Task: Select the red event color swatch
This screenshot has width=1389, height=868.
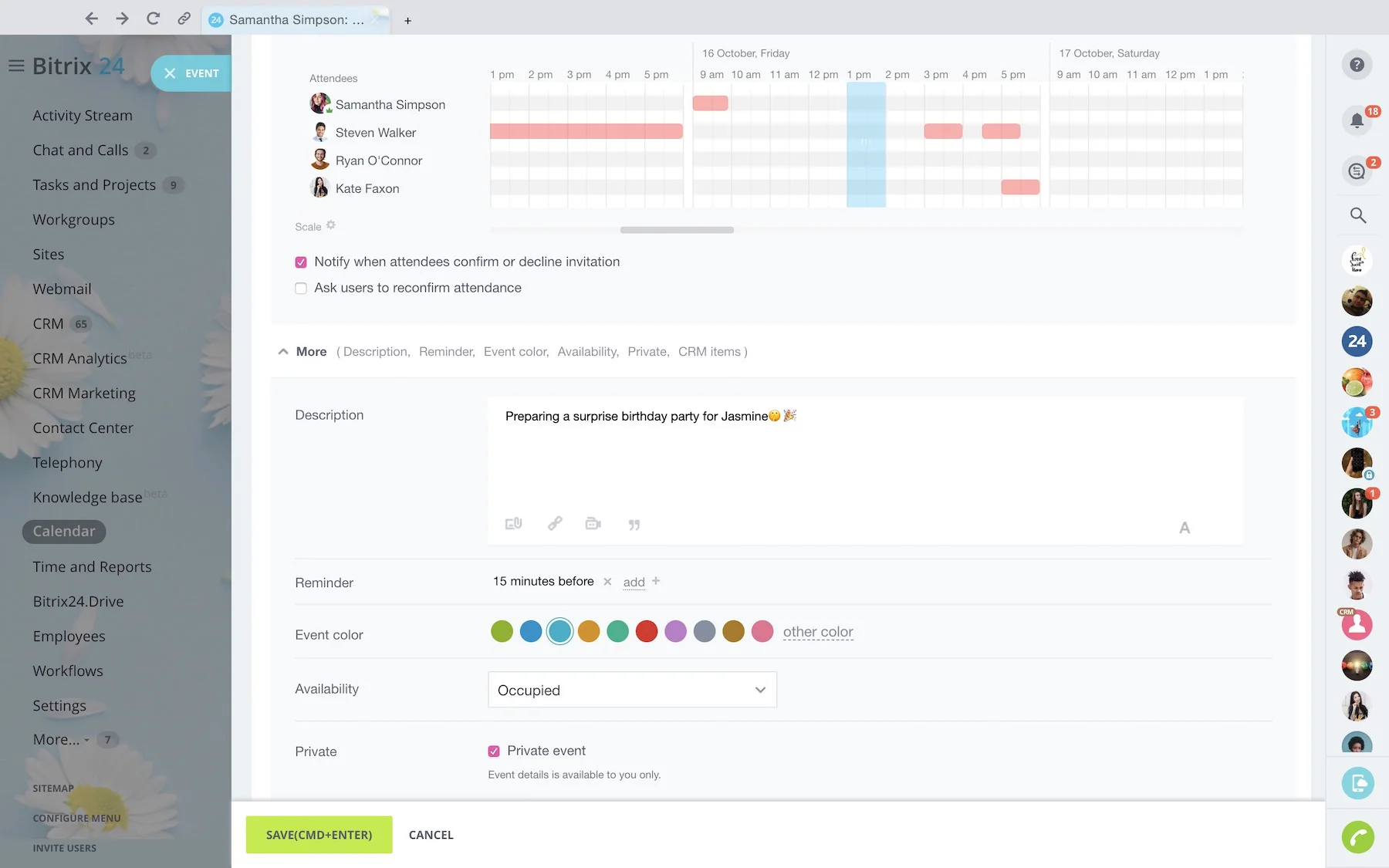Action: (647, 632)
